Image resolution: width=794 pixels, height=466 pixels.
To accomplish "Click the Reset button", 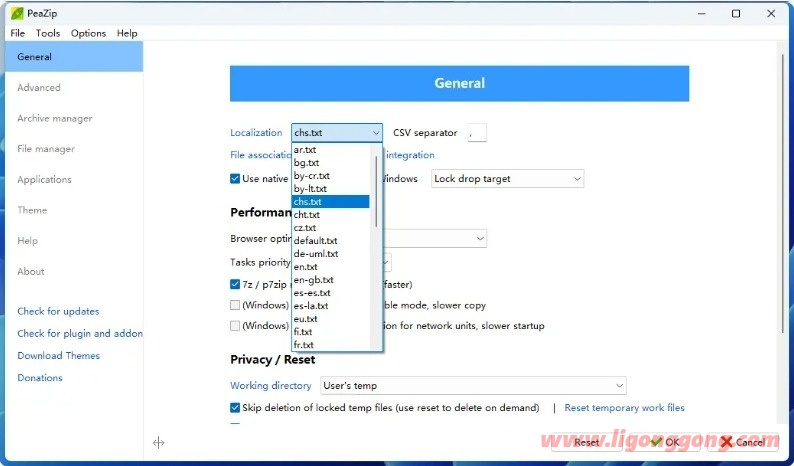I will (586, 442).
